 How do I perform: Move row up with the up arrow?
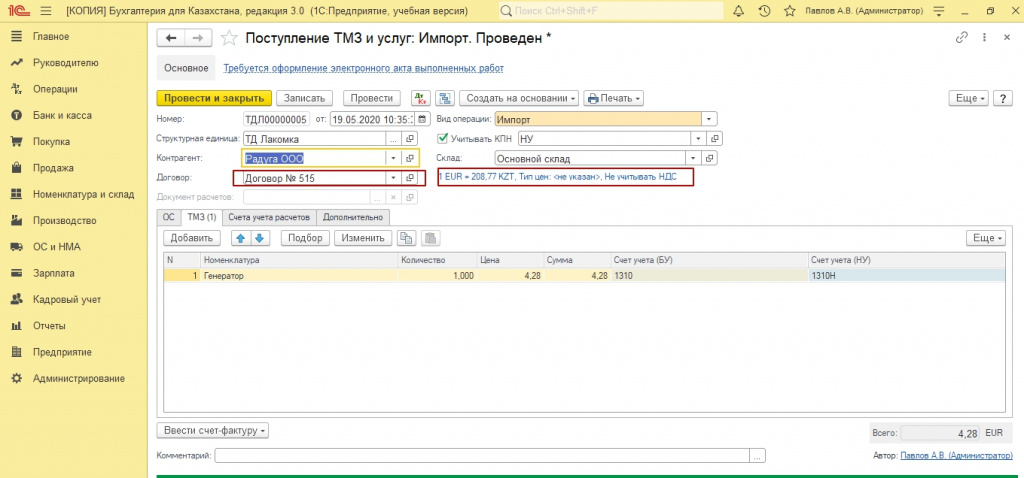(241, 238)
